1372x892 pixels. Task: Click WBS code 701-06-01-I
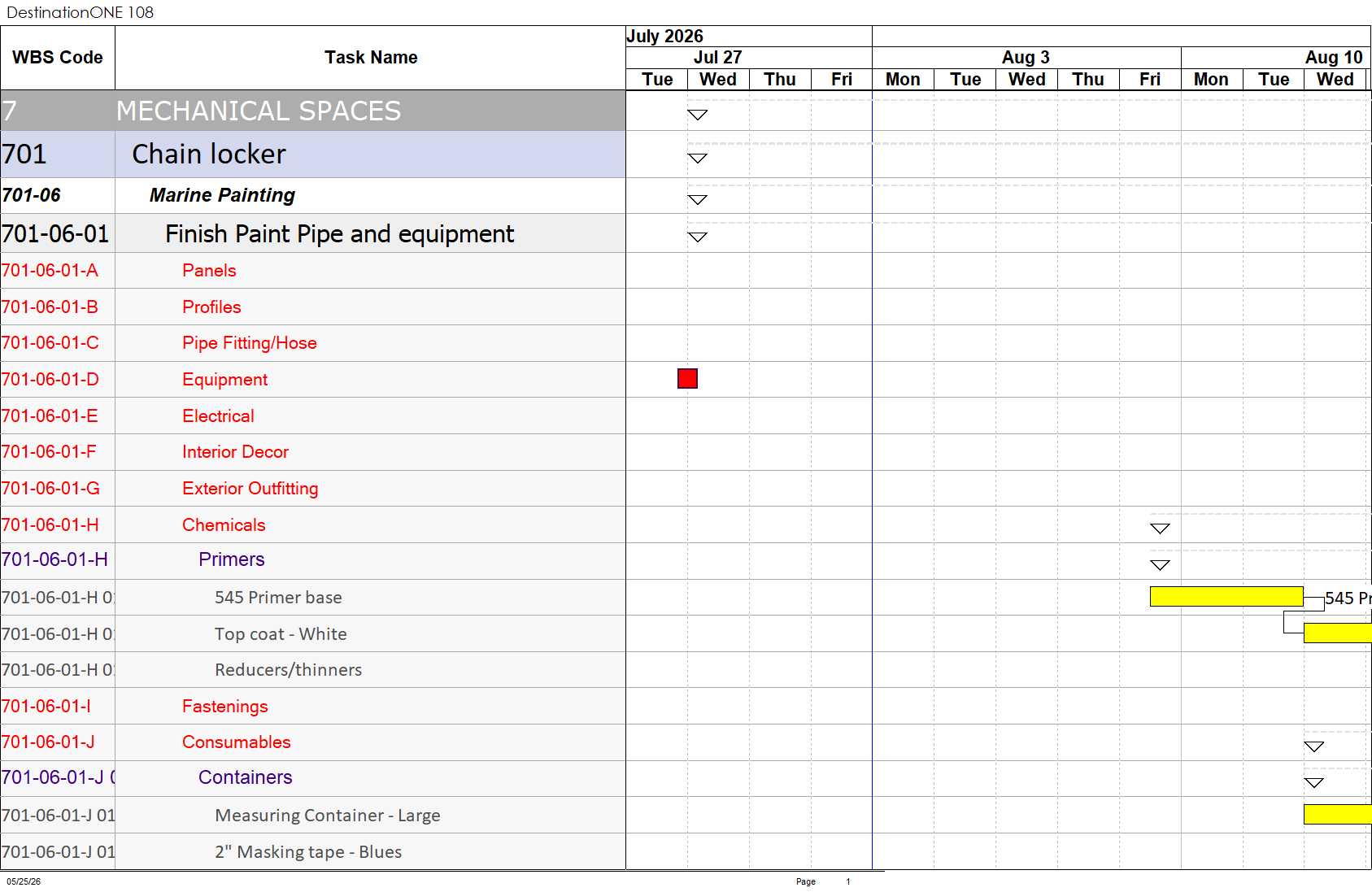tap(46, 707)
